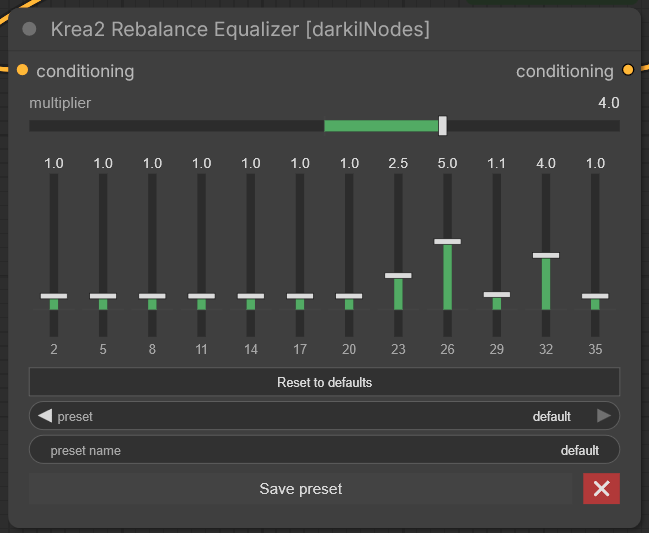Click the 5.0 value above band 26

(447, 163)
